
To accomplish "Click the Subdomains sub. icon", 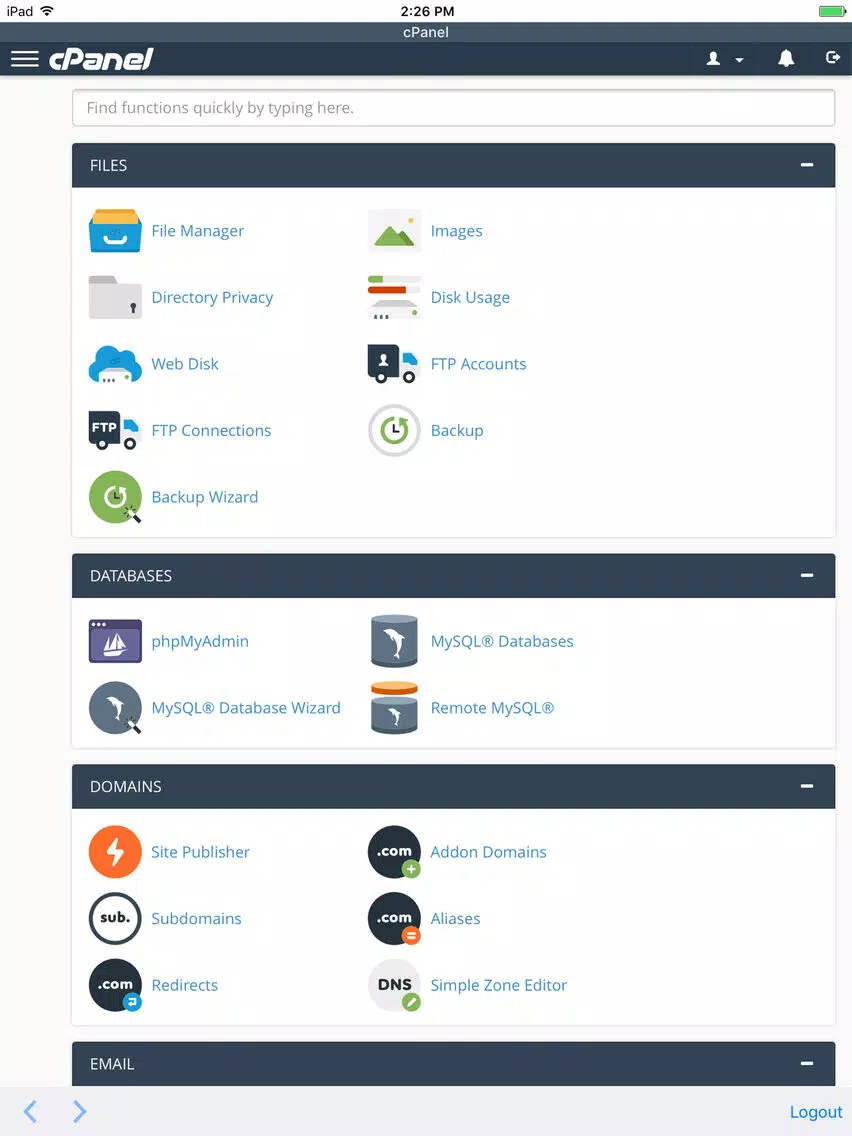I will pyautogui.click(x=115, y=919).
